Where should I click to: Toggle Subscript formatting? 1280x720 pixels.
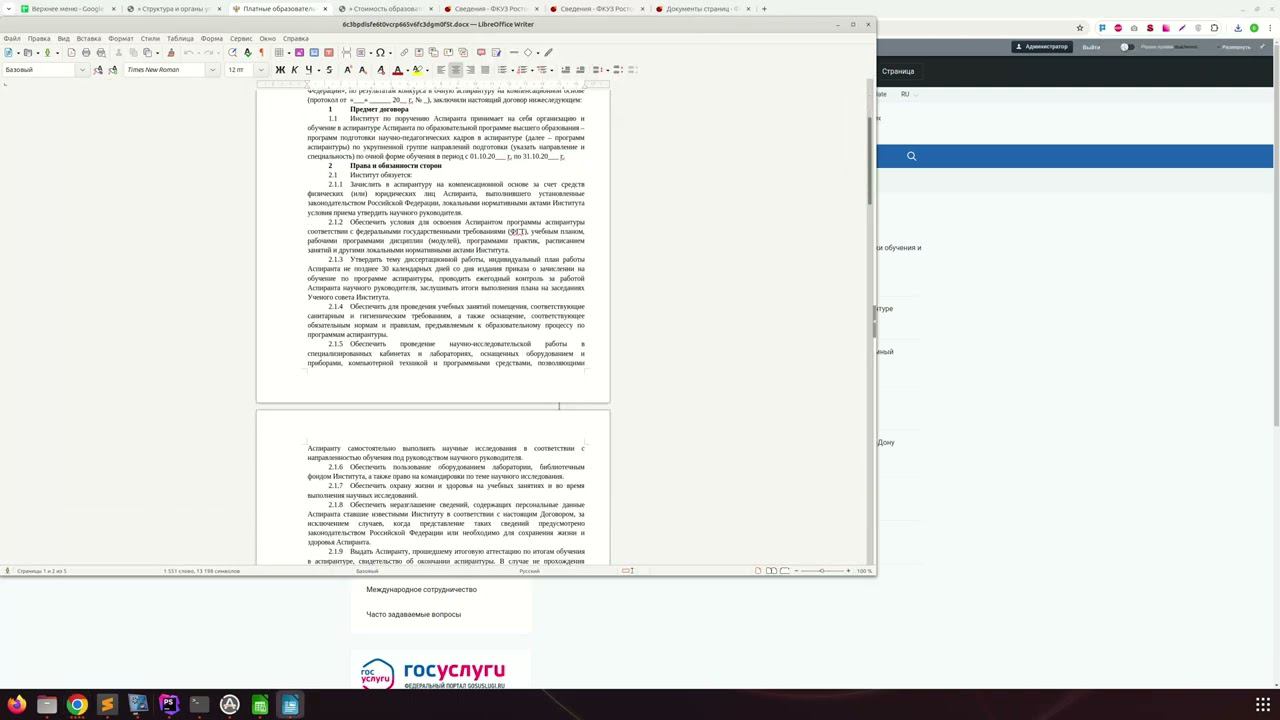(x=362, y=69)
